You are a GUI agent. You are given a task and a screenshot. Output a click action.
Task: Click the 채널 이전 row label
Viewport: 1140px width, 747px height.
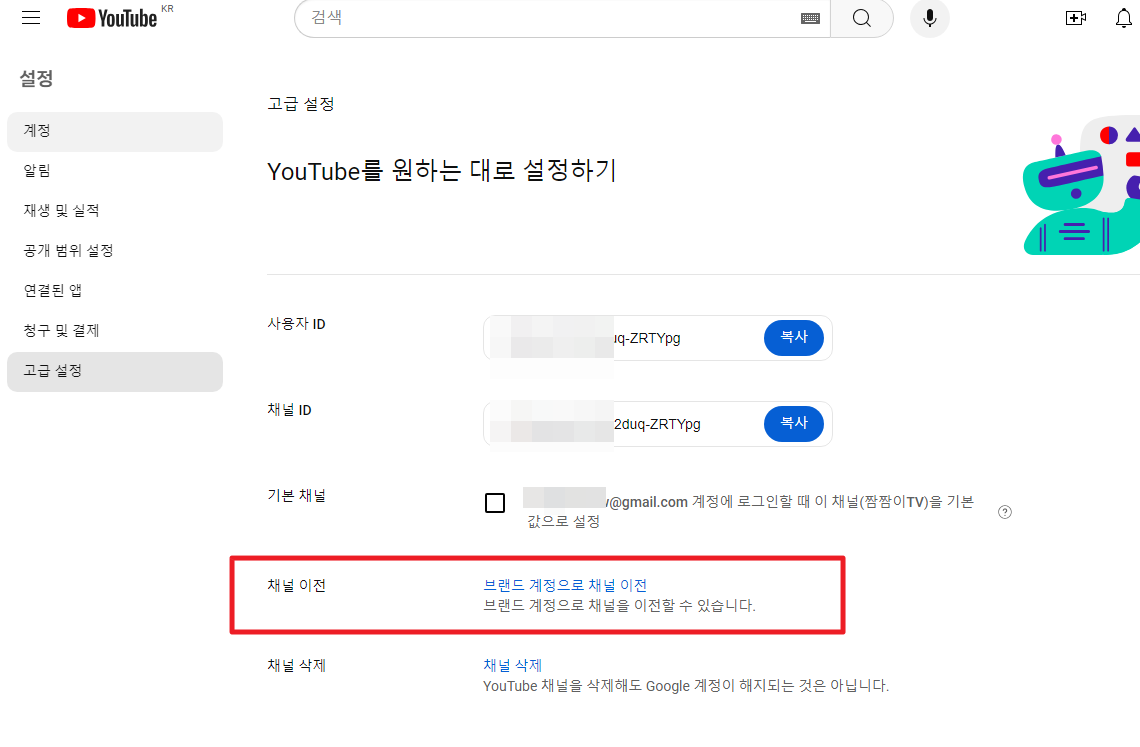[x=297, y=586]
